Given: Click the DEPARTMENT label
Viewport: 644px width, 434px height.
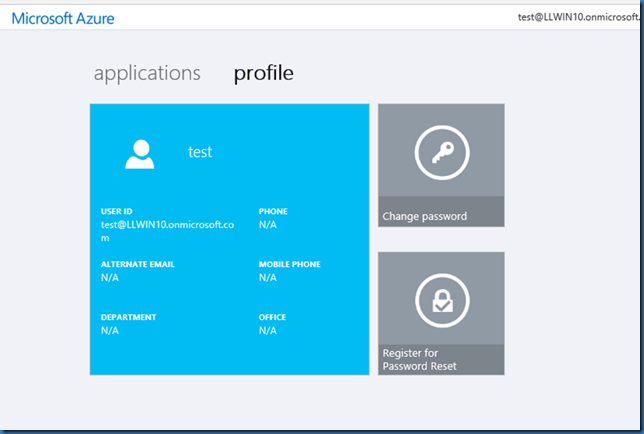Looking at the screenshot, I should pos(129,317).
